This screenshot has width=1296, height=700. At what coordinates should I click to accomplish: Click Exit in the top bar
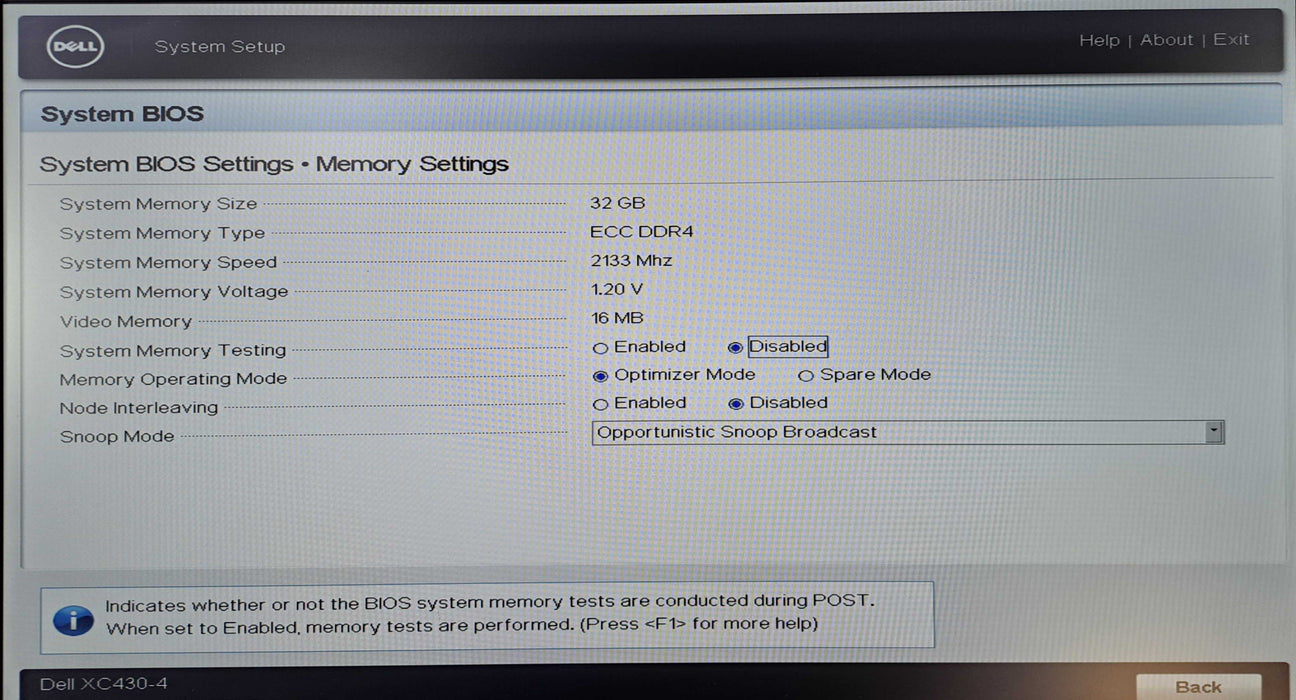[1231, 40]
